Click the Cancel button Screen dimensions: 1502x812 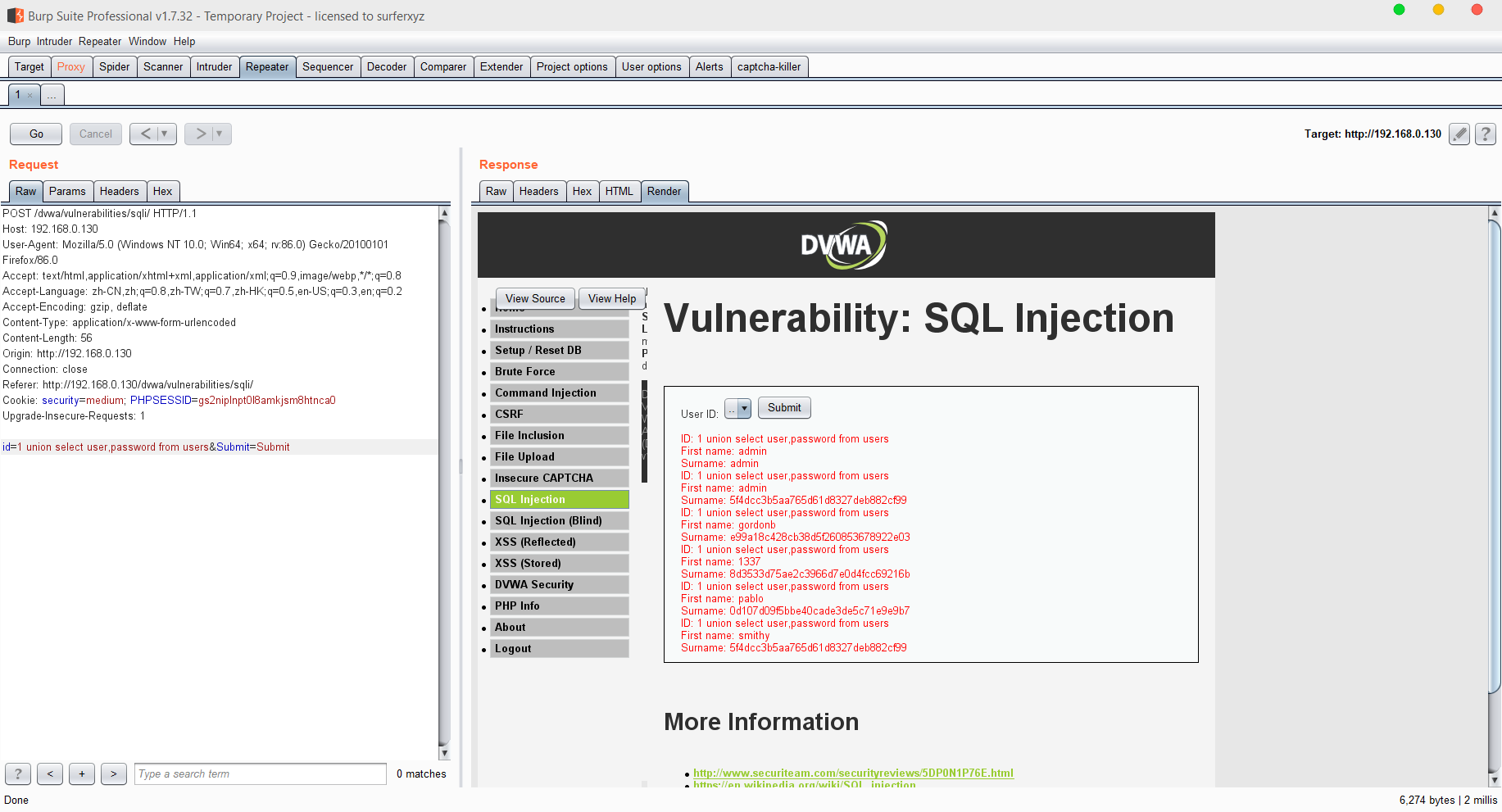[96, 134]
